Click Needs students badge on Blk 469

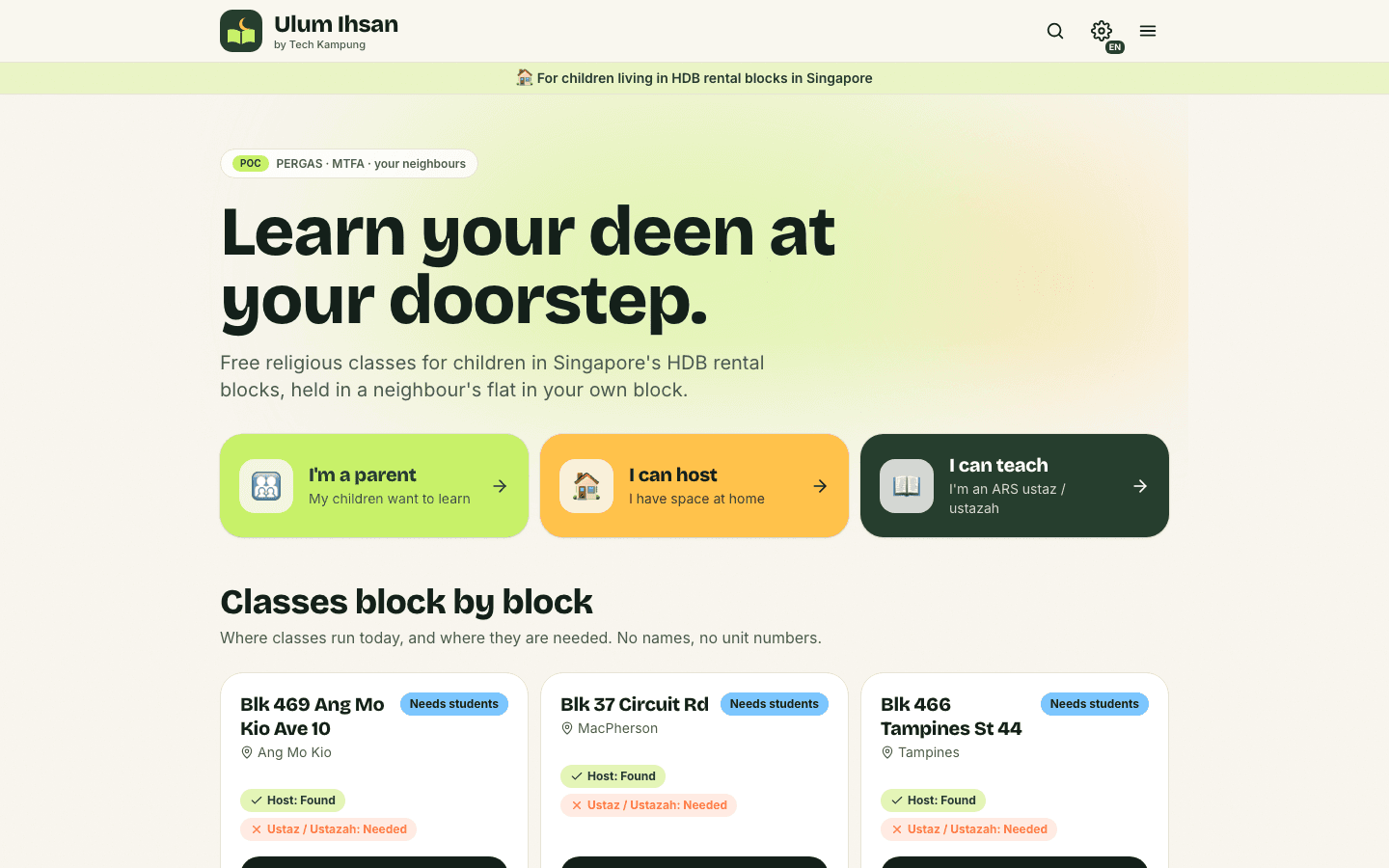tap(454, 704)
